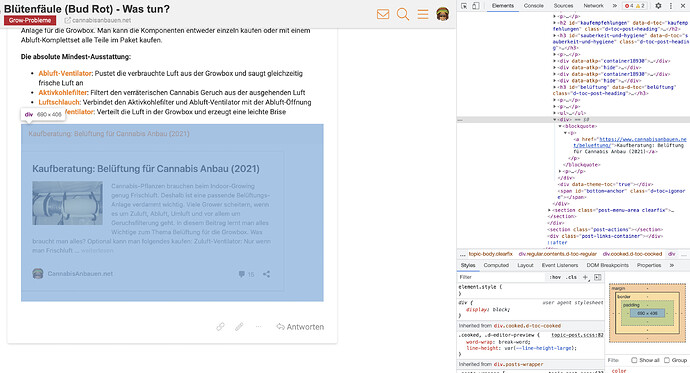Open onebox title Kaufberatung: Belüftung für Cannabis Anbau

point(146,169)
